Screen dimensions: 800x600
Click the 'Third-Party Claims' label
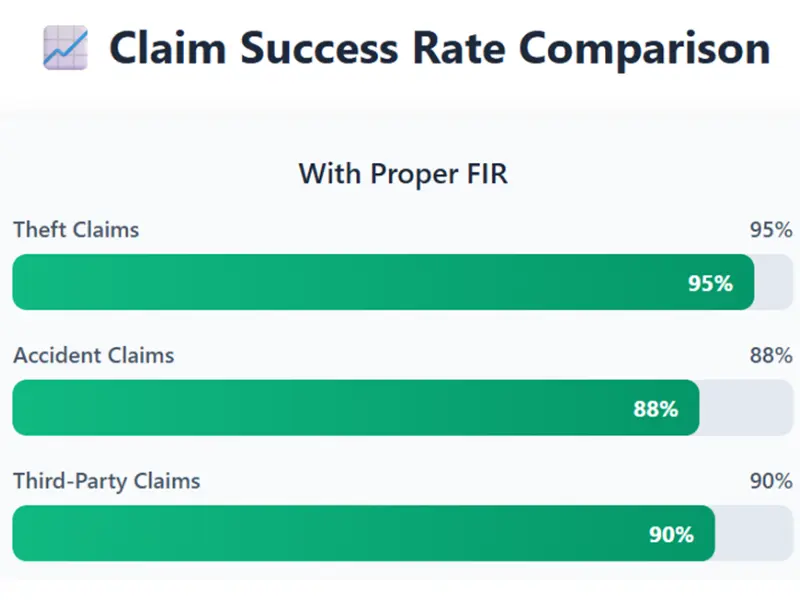point(106,481)
